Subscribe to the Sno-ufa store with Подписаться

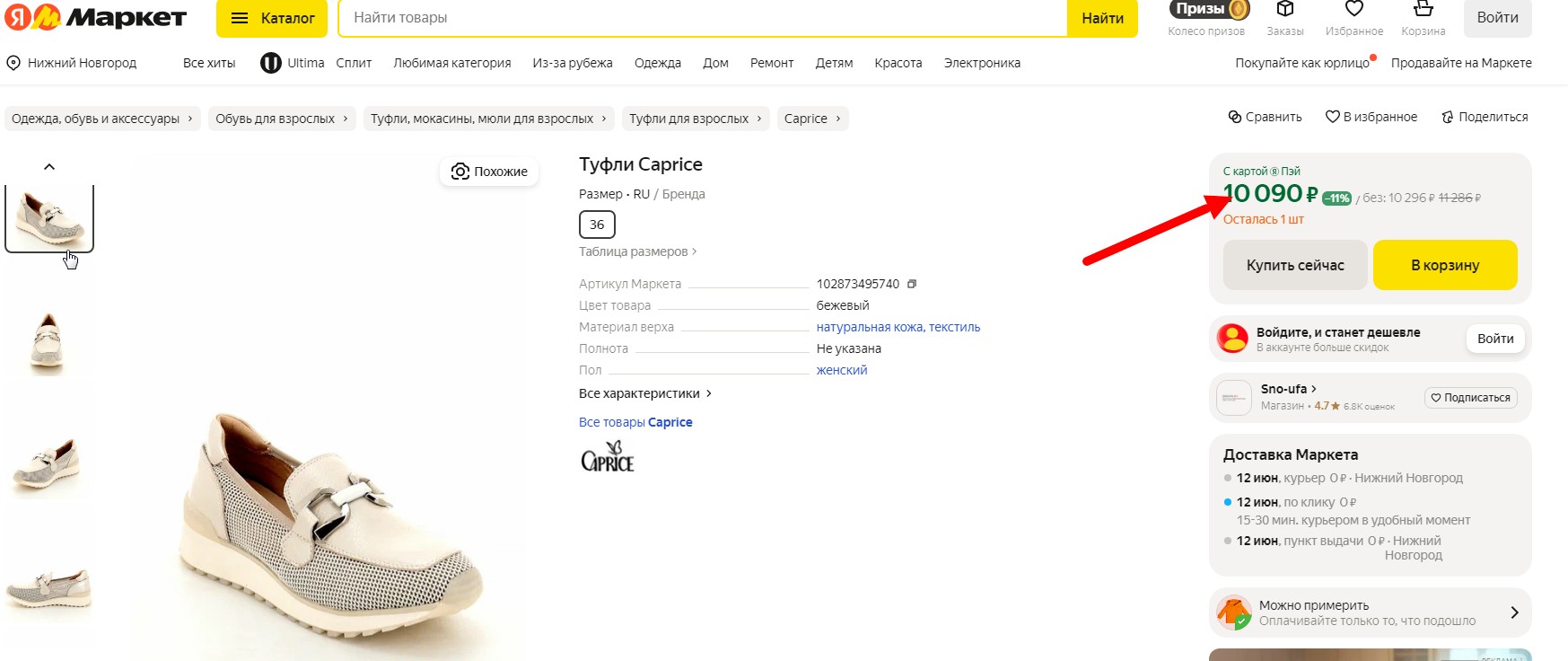[1469, 398]
